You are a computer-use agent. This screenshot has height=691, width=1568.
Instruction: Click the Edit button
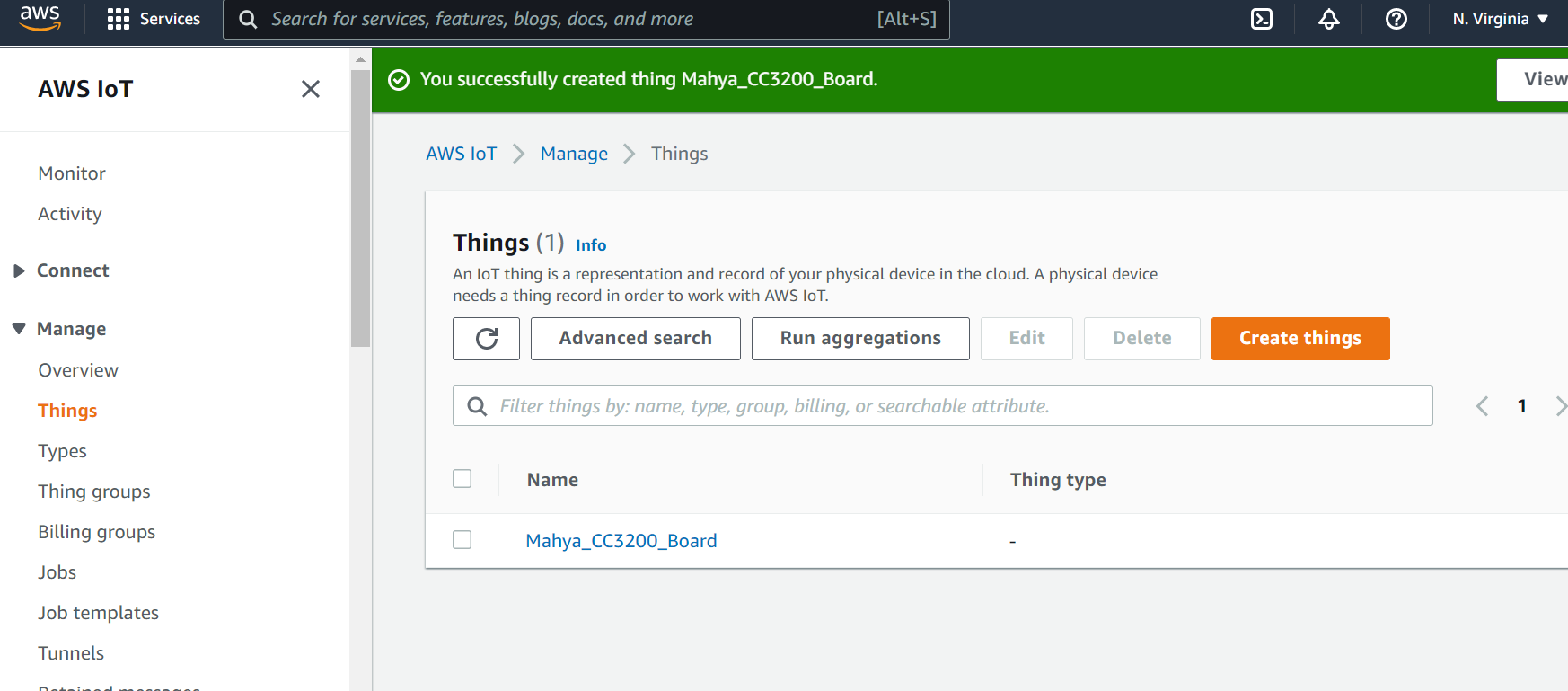point(1026,339)
